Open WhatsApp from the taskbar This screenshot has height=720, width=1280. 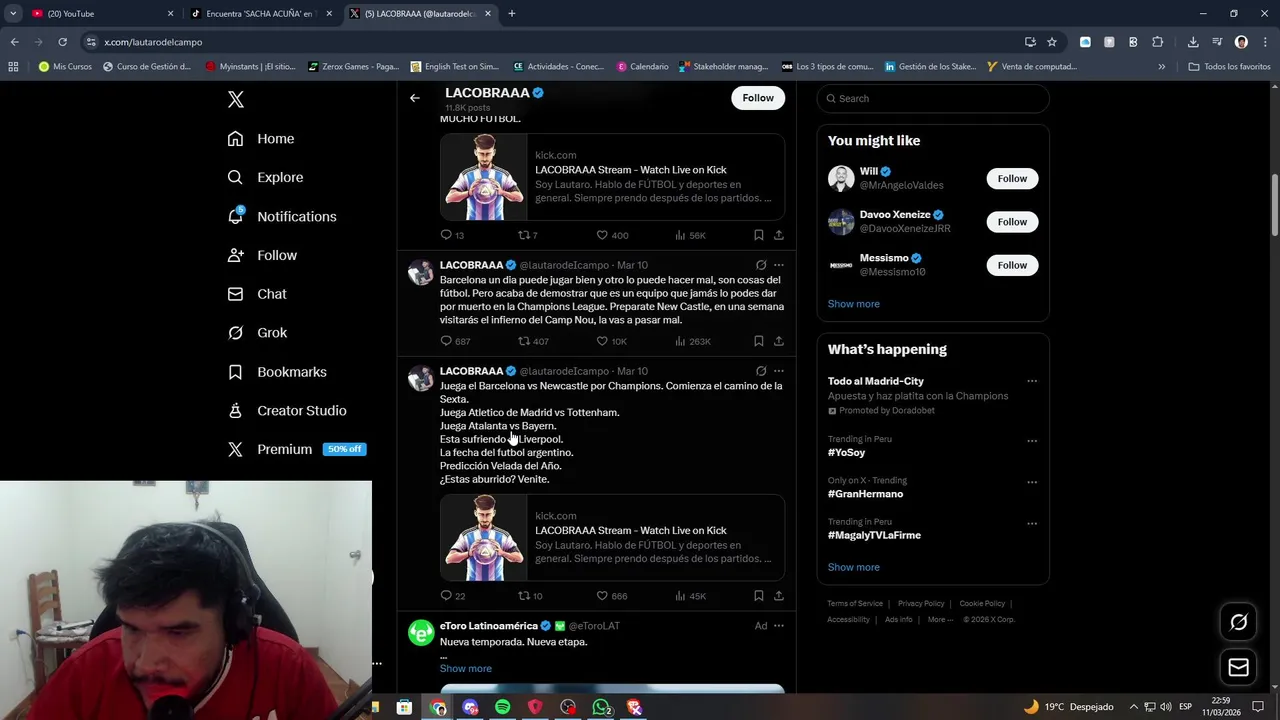tap(601, 707)
